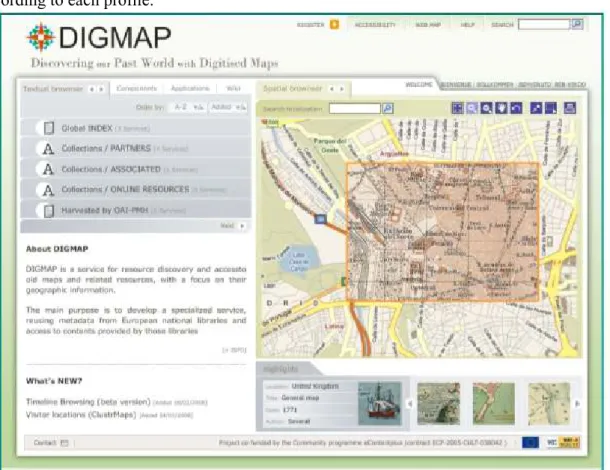
Task: Focus the Search to location field
Action: coord(354,108)
